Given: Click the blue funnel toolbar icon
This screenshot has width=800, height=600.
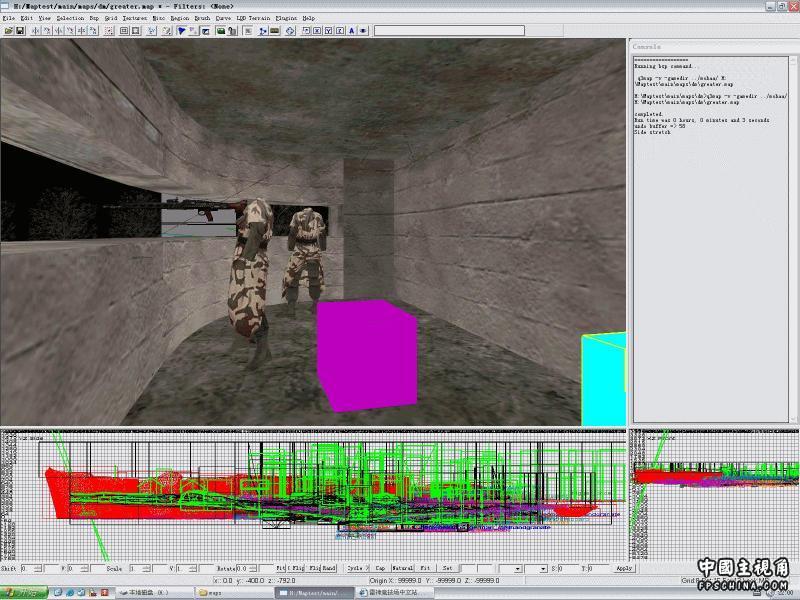Looking at the screenshot, I should 181,31.
